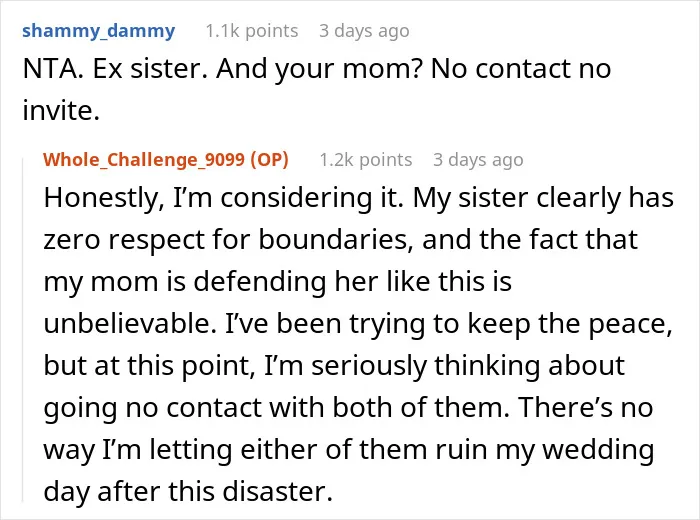Click the 'my mom is defending her' line

pos(277,282)
